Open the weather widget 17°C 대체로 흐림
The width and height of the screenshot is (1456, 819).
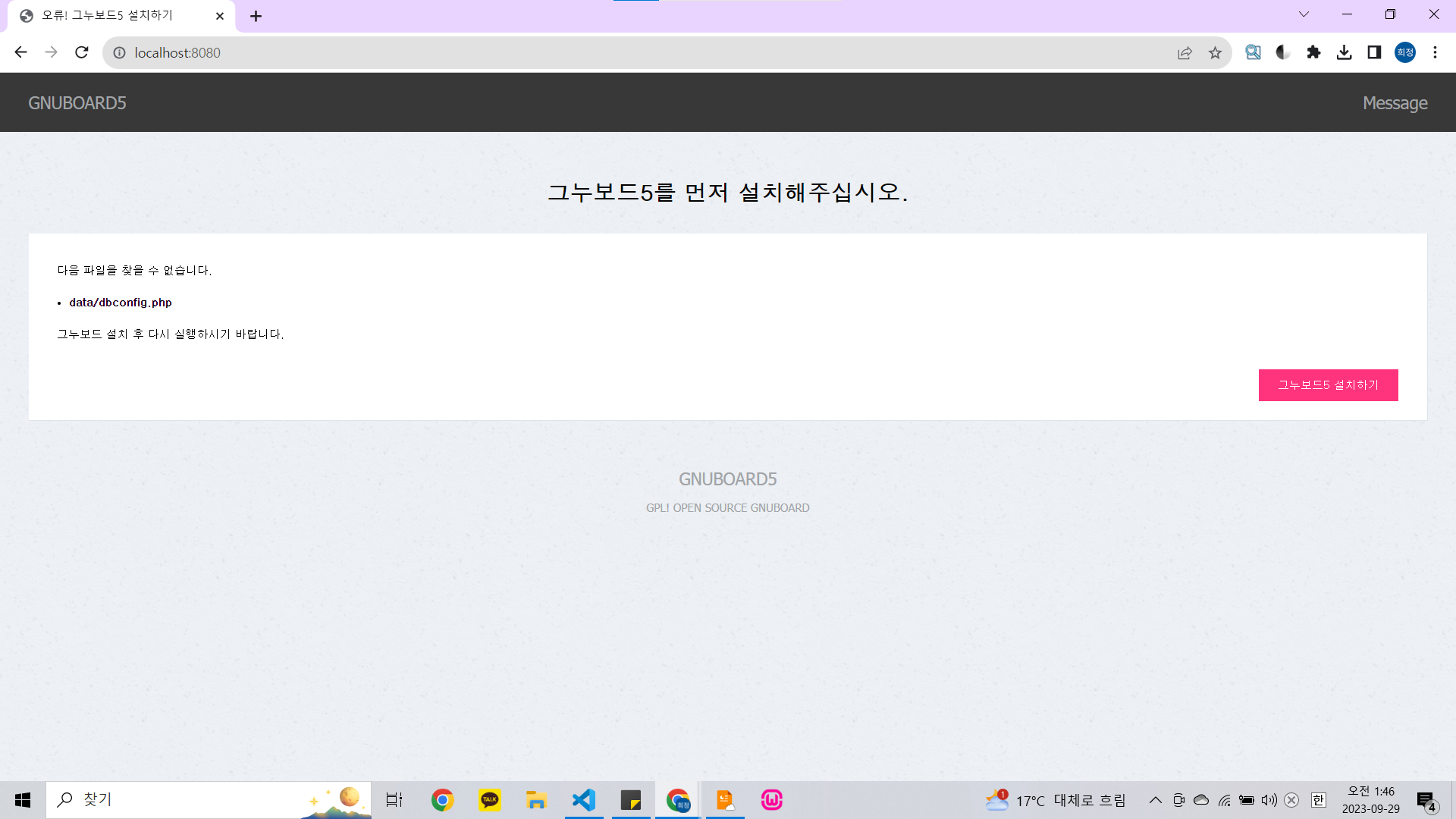[1056, 800]
